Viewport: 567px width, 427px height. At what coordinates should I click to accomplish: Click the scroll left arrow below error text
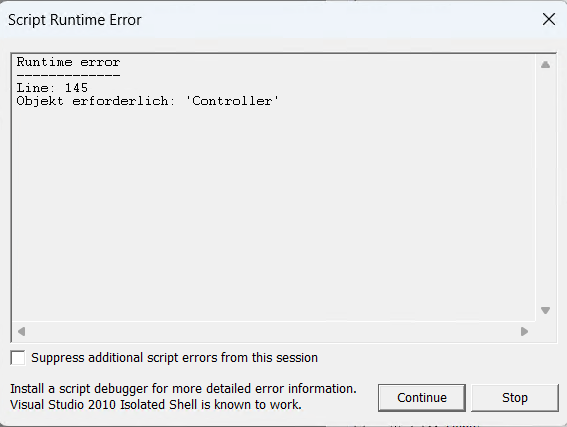click(x=21, y=331)
